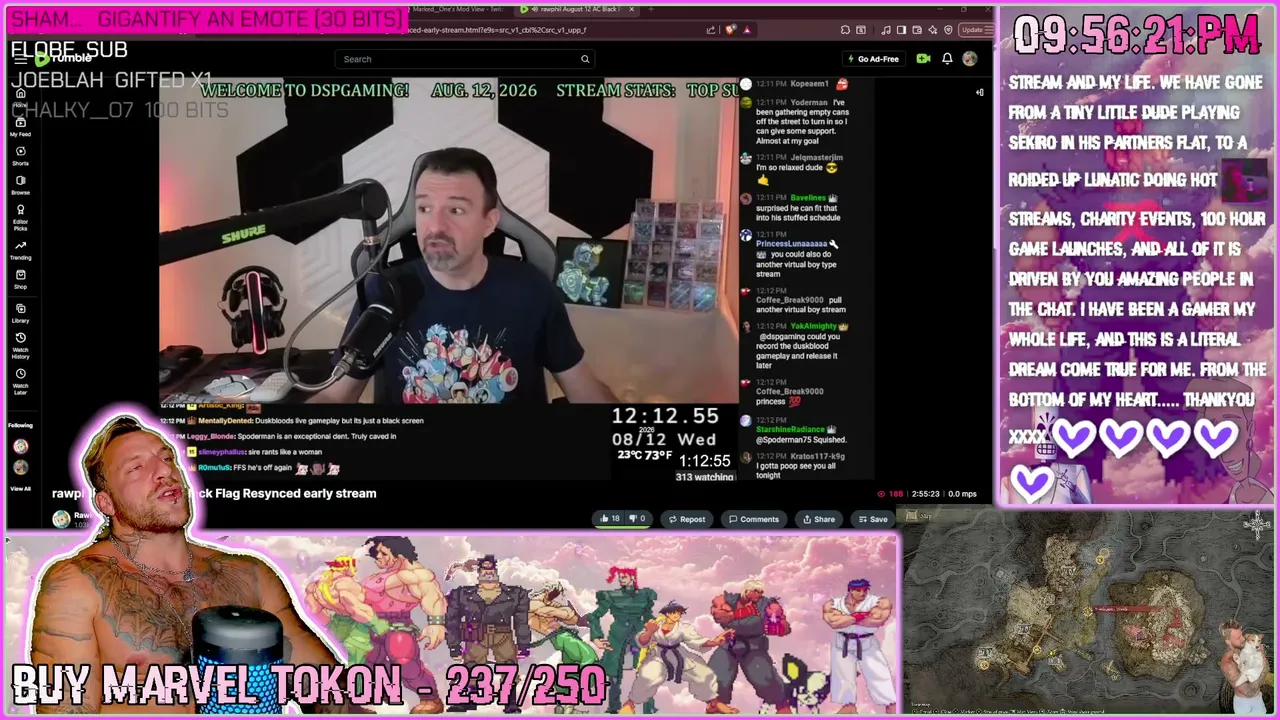Viewport: 1280px width, 720px height.
Task: Open Watch Later in the sidebar
Action: click(x=20, y=380)
